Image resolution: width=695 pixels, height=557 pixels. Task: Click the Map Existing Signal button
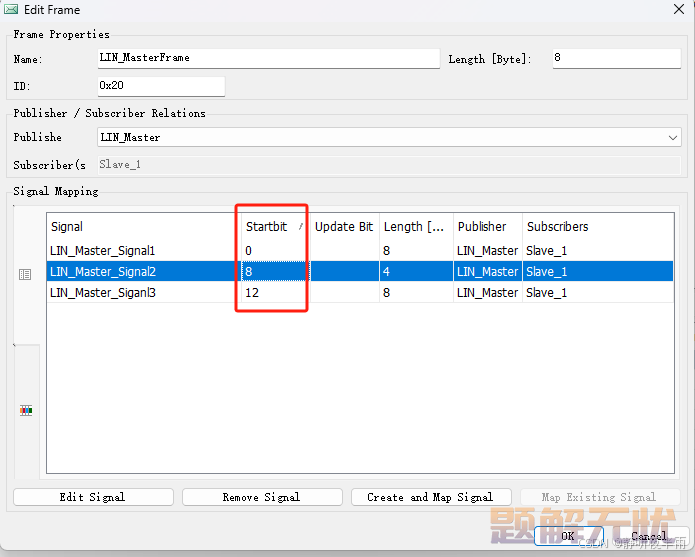[x=600, y=497]
